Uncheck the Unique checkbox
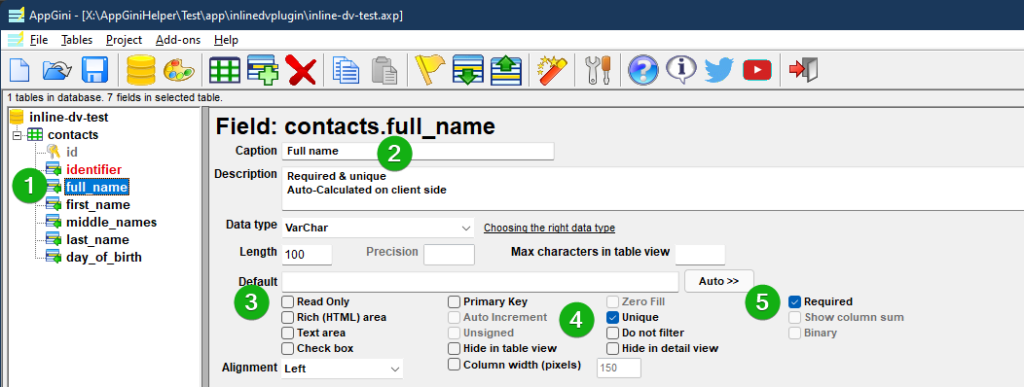The height and width of the screenshot is (387, 1024). pos(613,317)
